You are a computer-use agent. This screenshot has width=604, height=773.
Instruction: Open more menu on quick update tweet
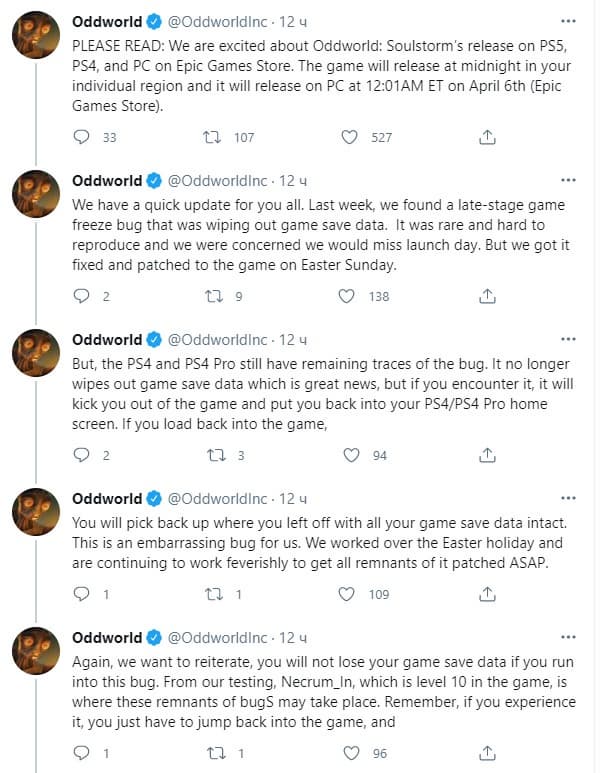(568, 180)
